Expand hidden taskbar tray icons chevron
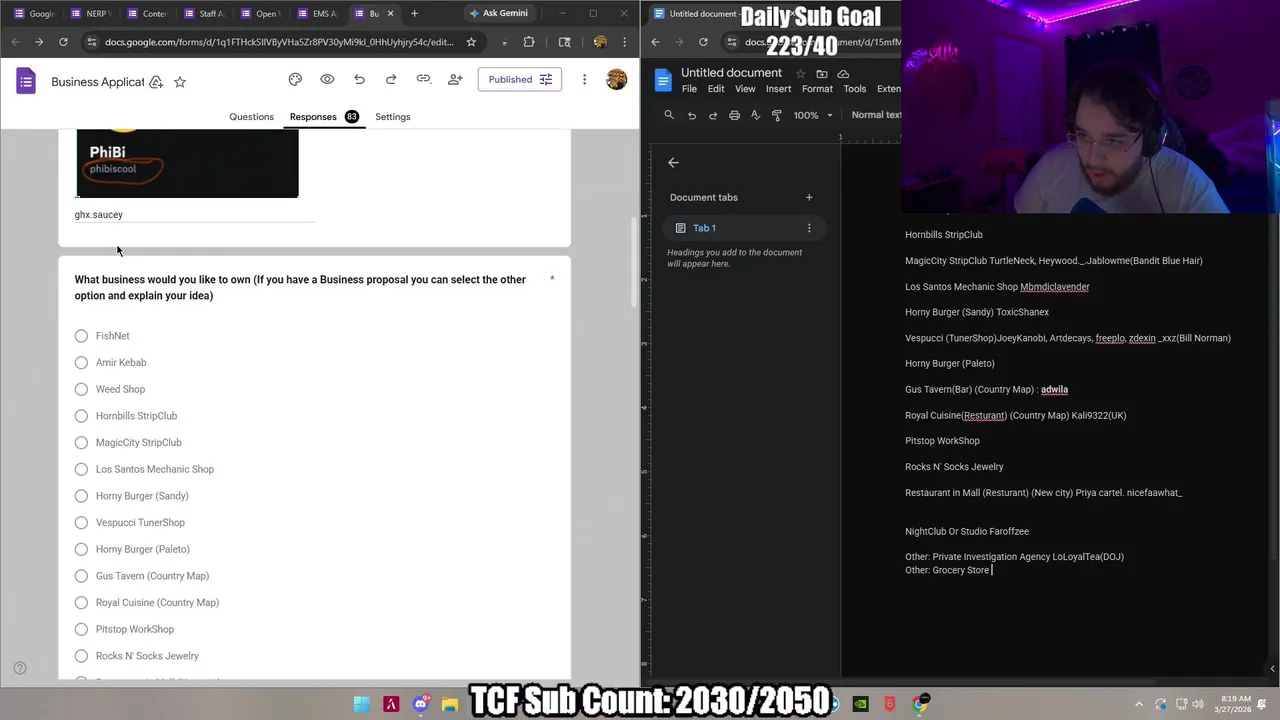1280x720 pixels. tap(1140, 704)
